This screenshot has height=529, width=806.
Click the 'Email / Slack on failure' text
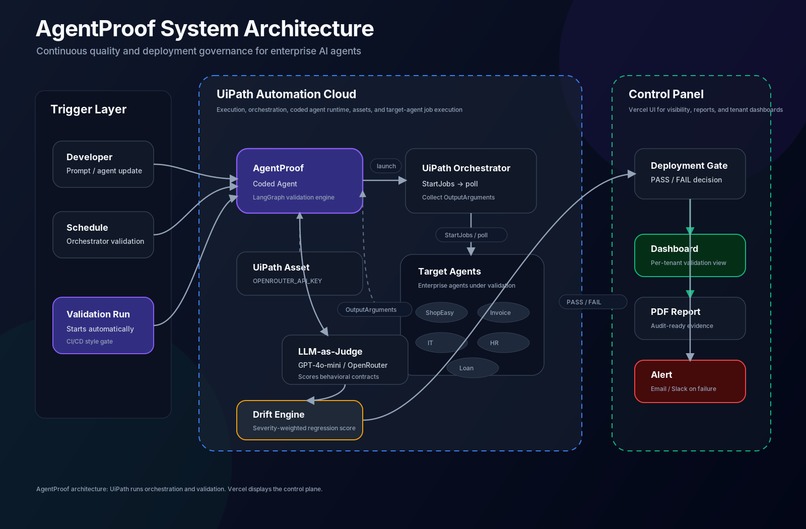[683, 389]
